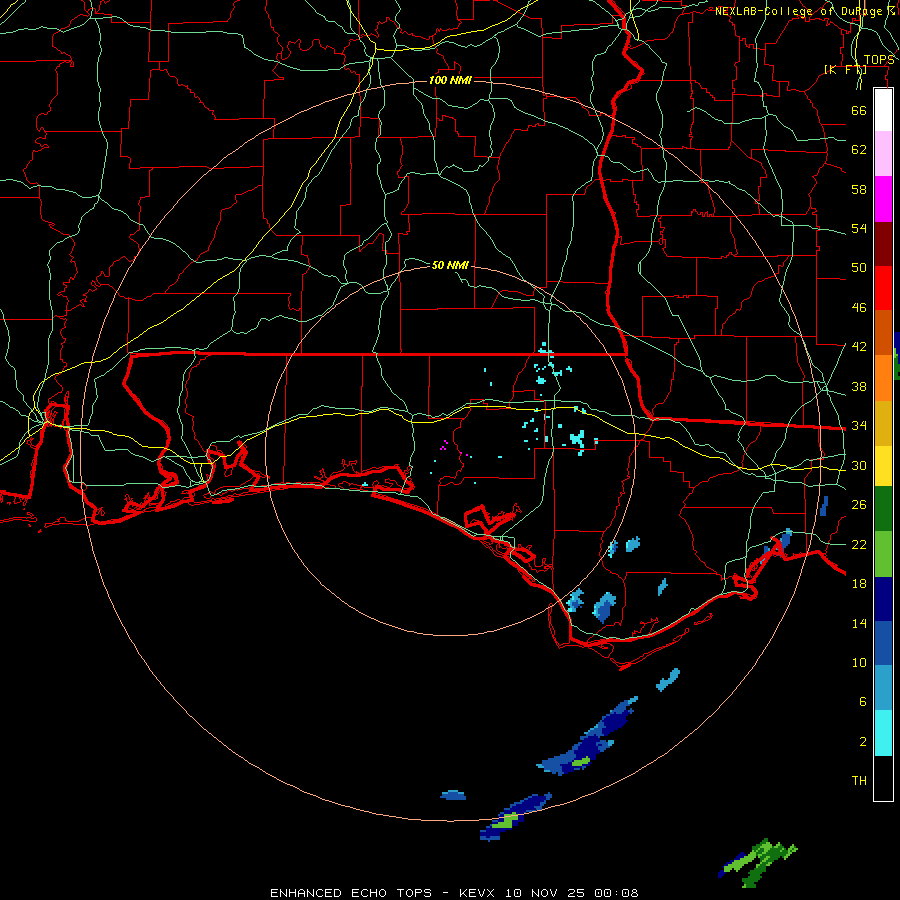Click the "30" legend value

pos(859,465)
